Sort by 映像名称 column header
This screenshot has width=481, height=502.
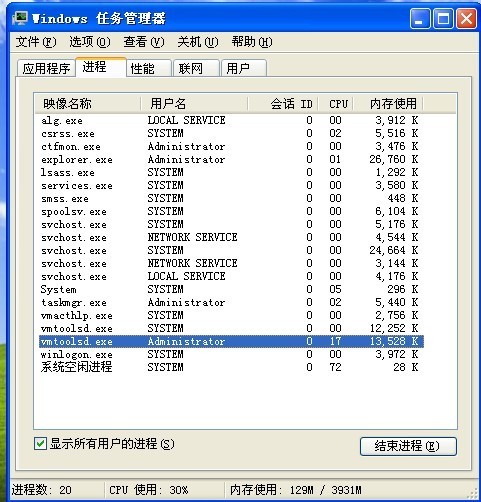tap(87, 104)
